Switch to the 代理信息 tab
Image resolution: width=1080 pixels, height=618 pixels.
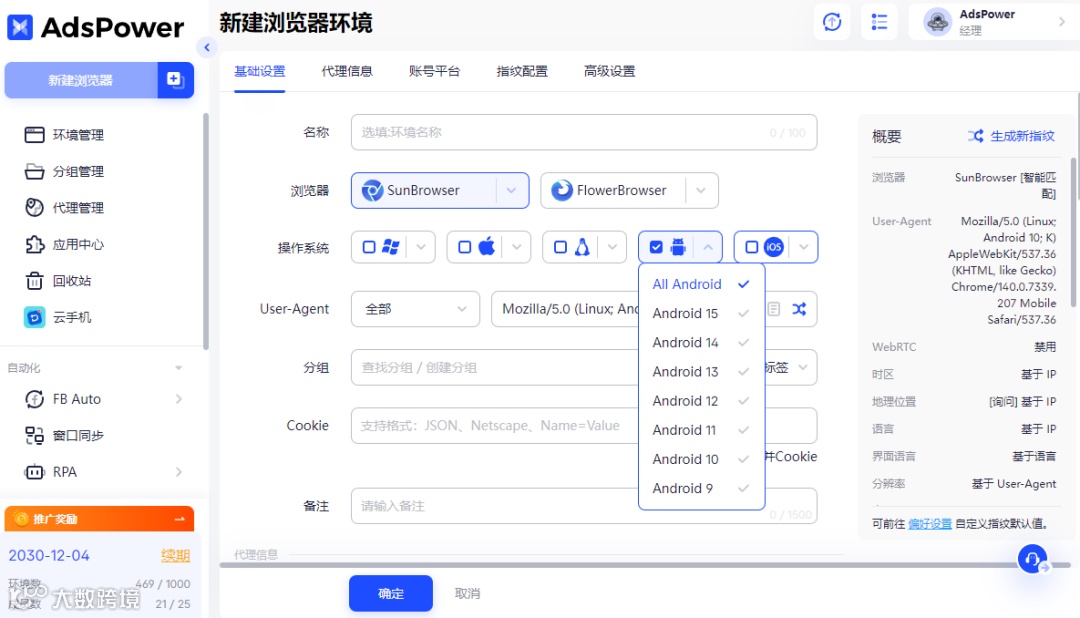coord(347,71)
